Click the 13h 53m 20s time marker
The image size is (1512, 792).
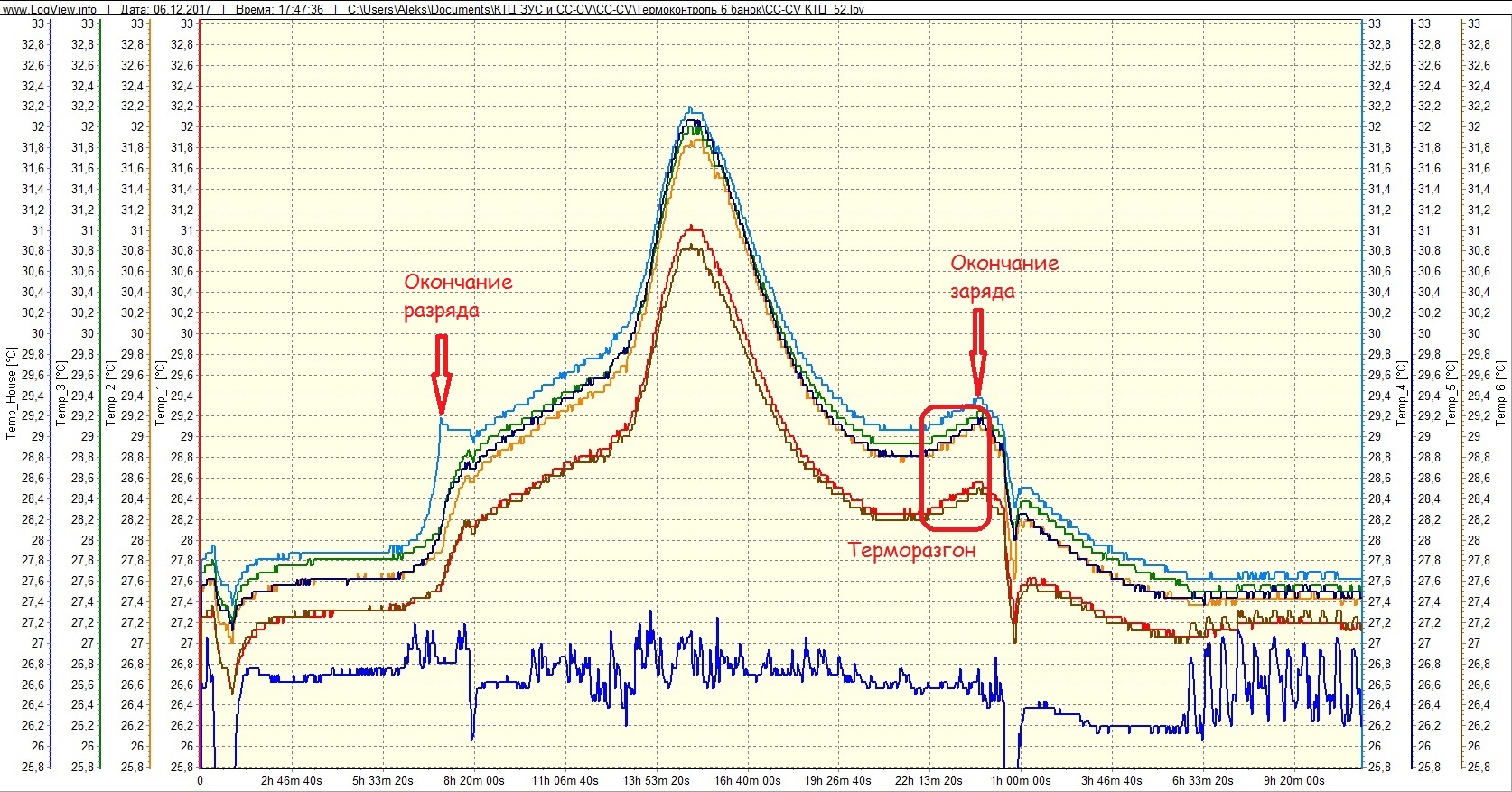656,780
